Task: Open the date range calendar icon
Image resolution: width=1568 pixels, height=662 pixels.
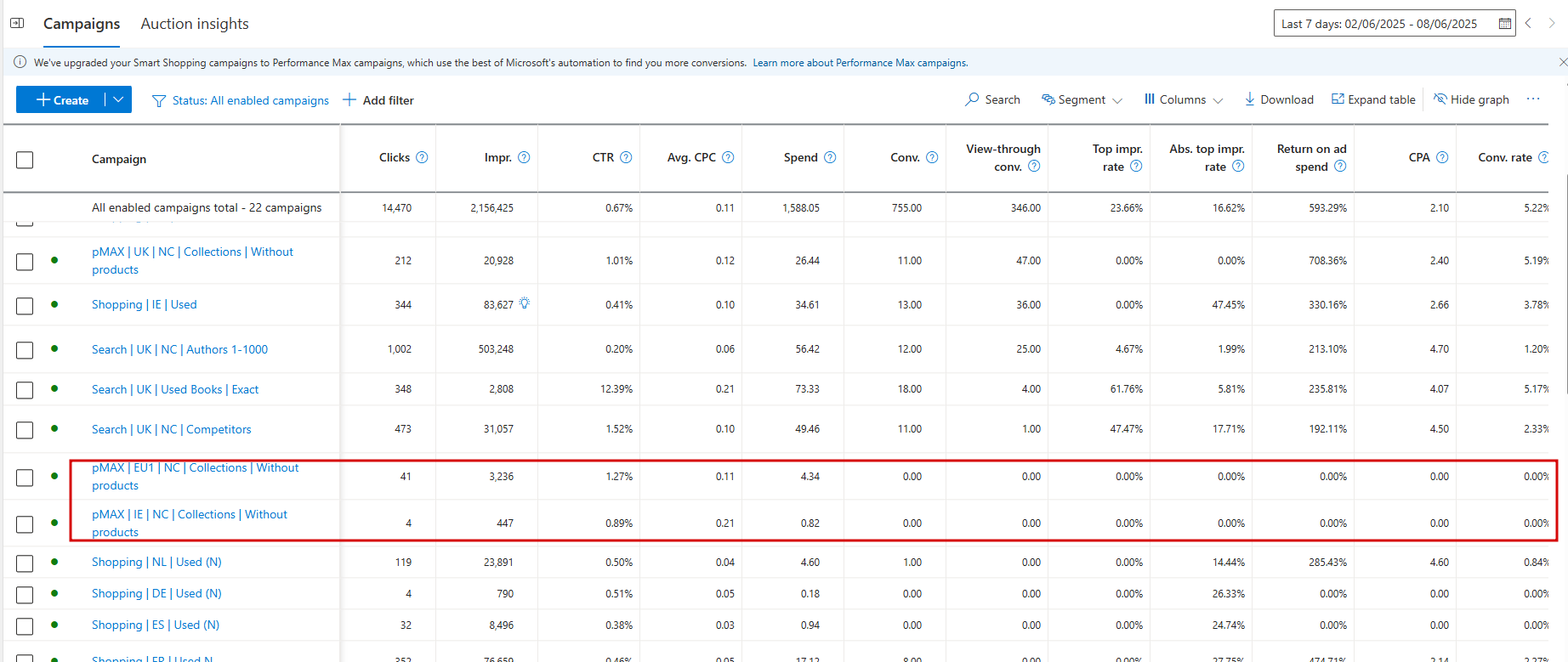Action: coord(1504,24)
